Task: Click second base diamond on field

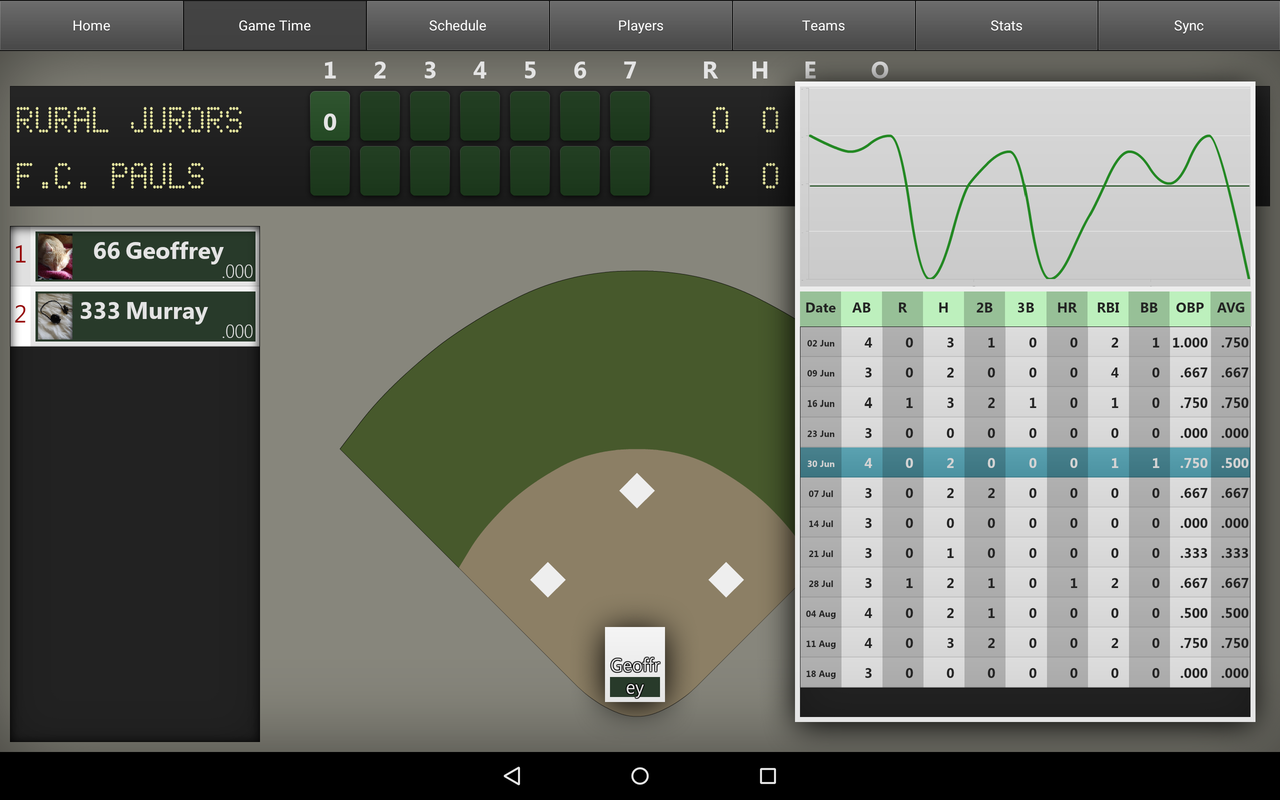Action: pyautogui.click(x=637, y=491)
